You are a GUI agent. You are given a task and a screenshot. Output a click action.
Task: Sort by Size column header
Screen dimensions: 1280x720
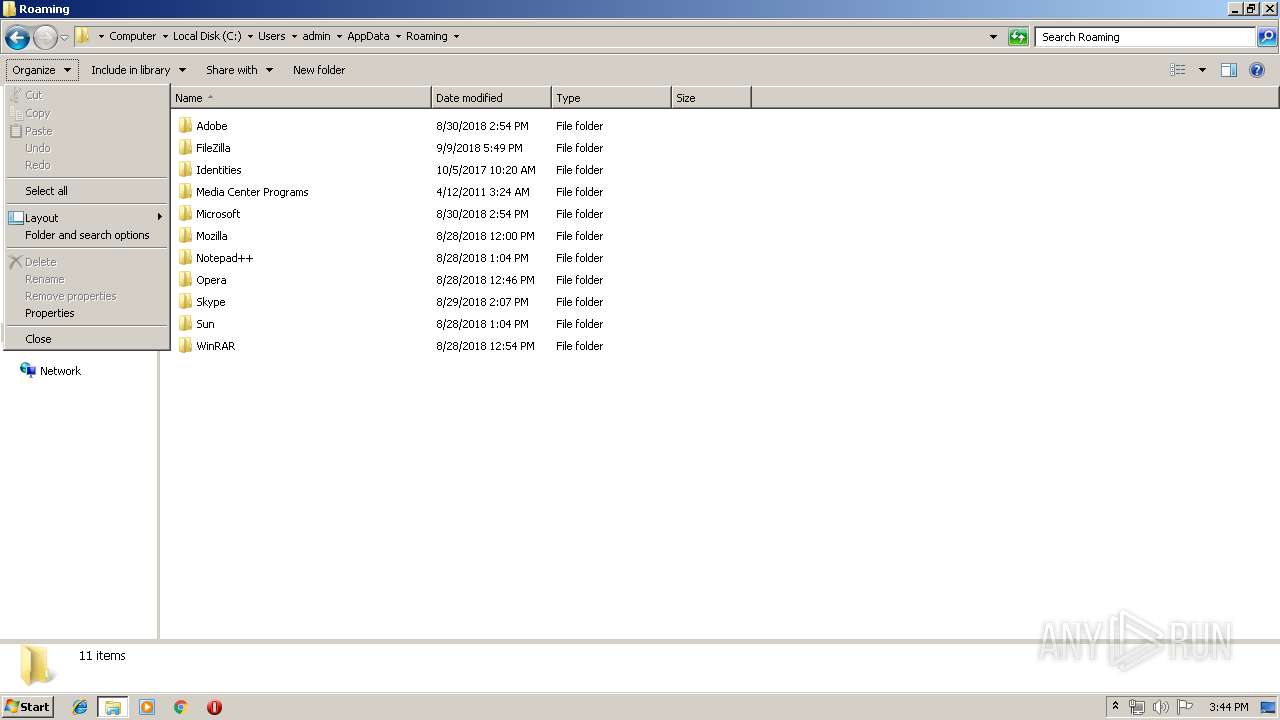711,98
